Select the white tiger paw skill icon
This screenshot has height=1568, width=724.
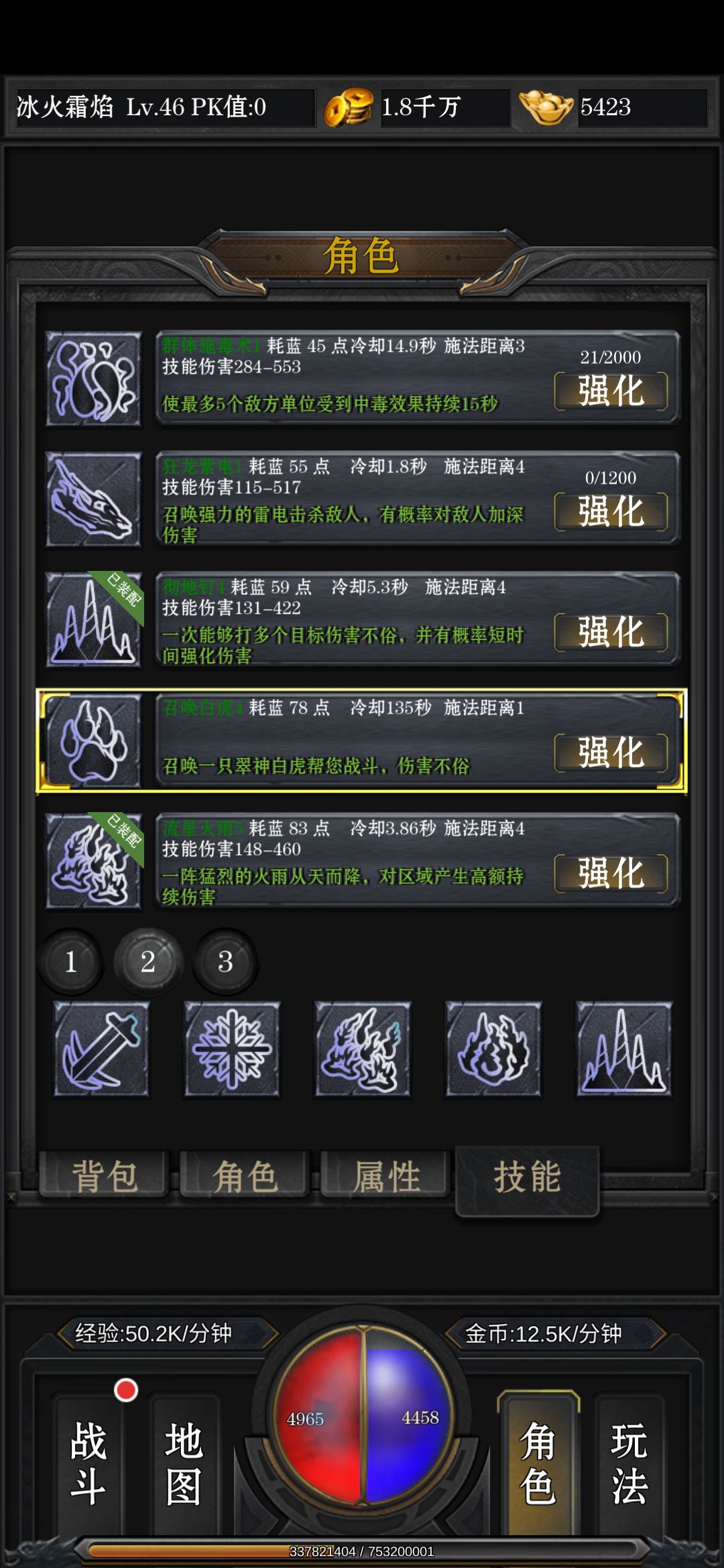coord(93,740)
